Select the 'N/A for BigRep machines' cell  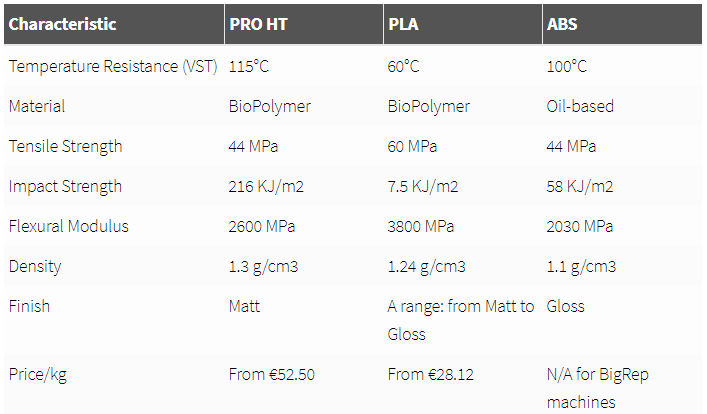pos(597,388)
